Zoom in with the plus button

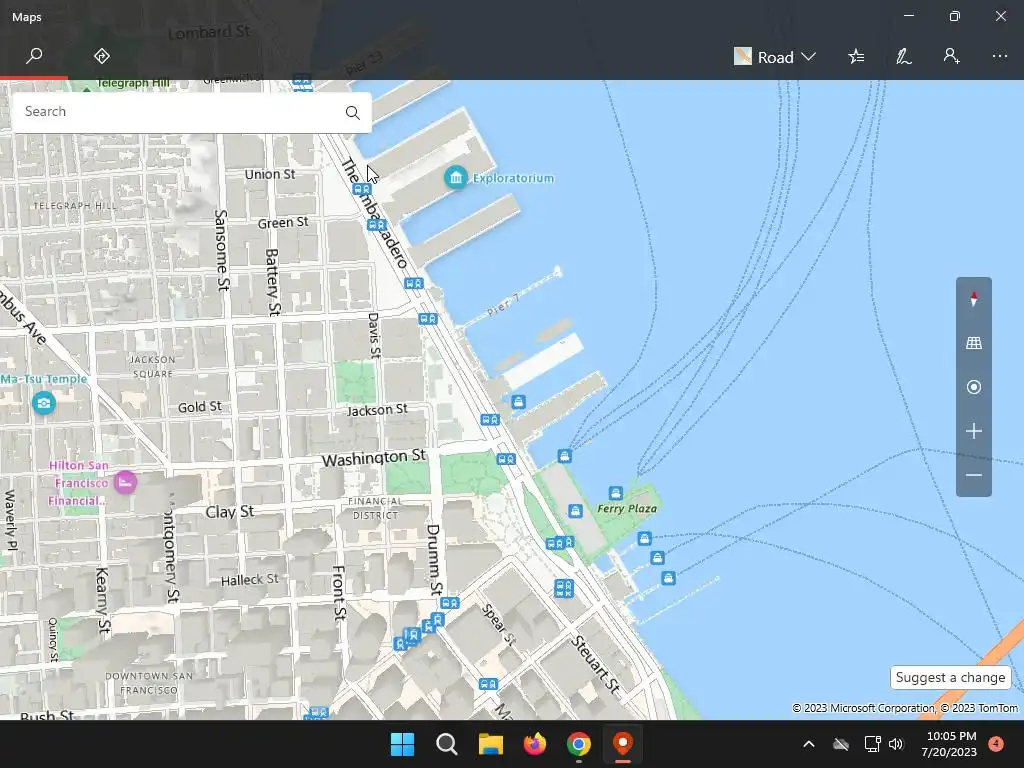point(974,431)
